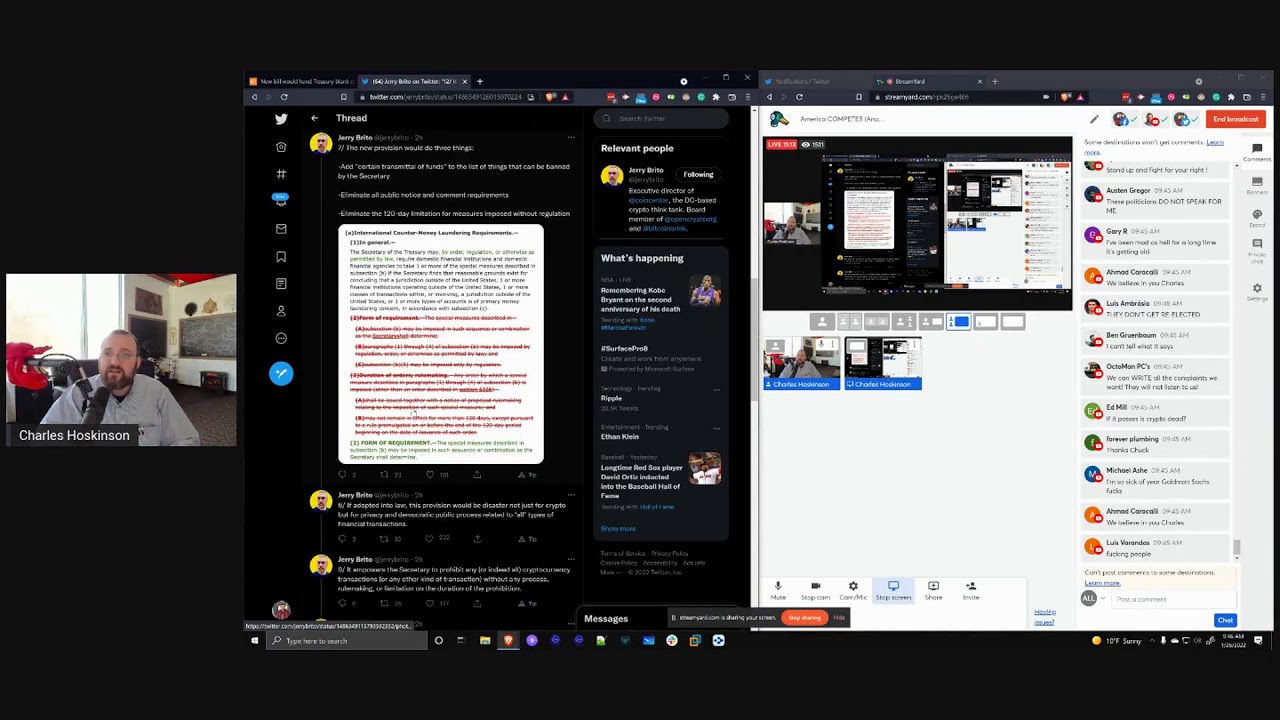
Task: Switch to Notifications / Twitter tab in right browser
Action: tap(815, 81)
